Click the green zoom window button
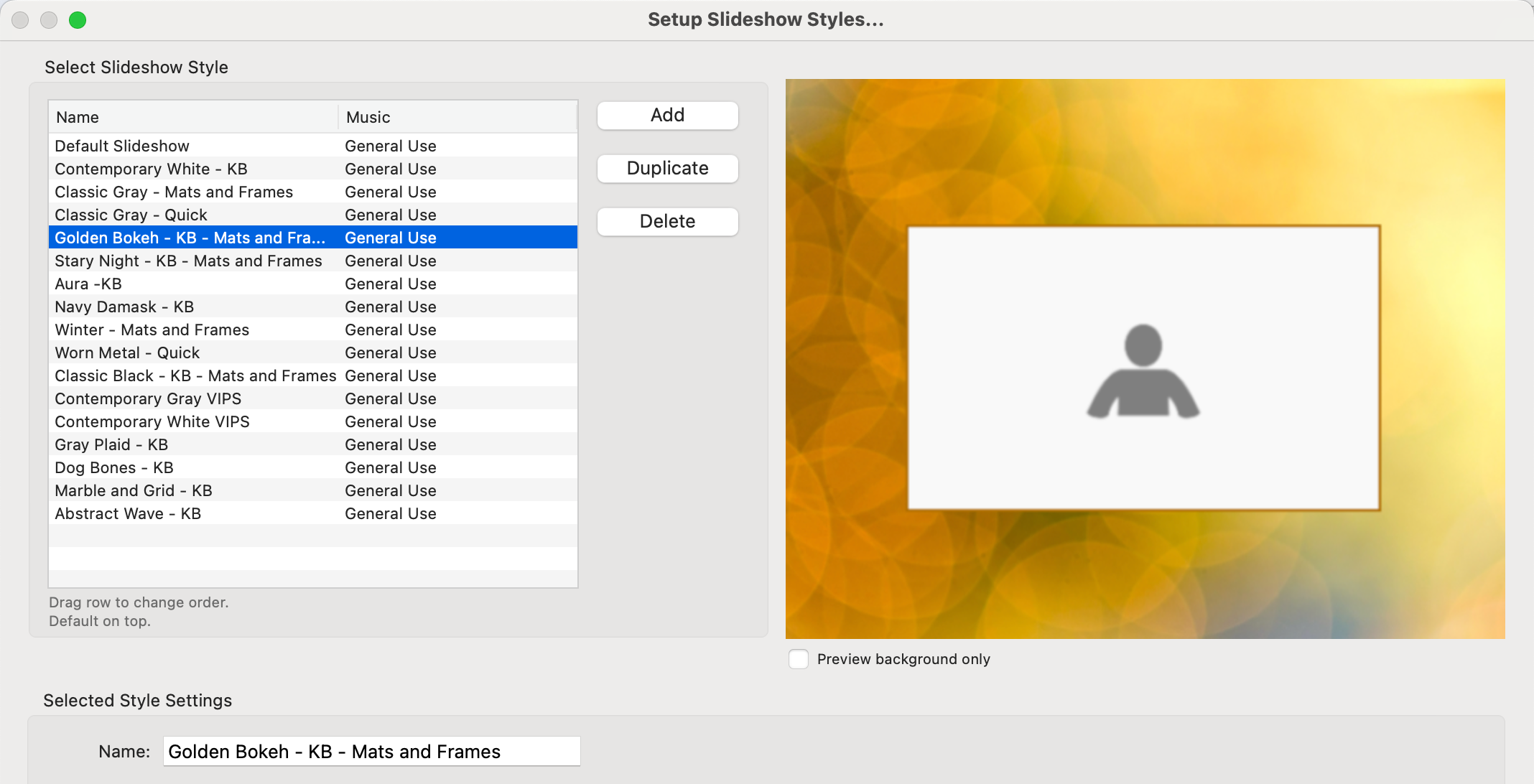This screenshot has height=784, width=1534. [x=78, y=20]
